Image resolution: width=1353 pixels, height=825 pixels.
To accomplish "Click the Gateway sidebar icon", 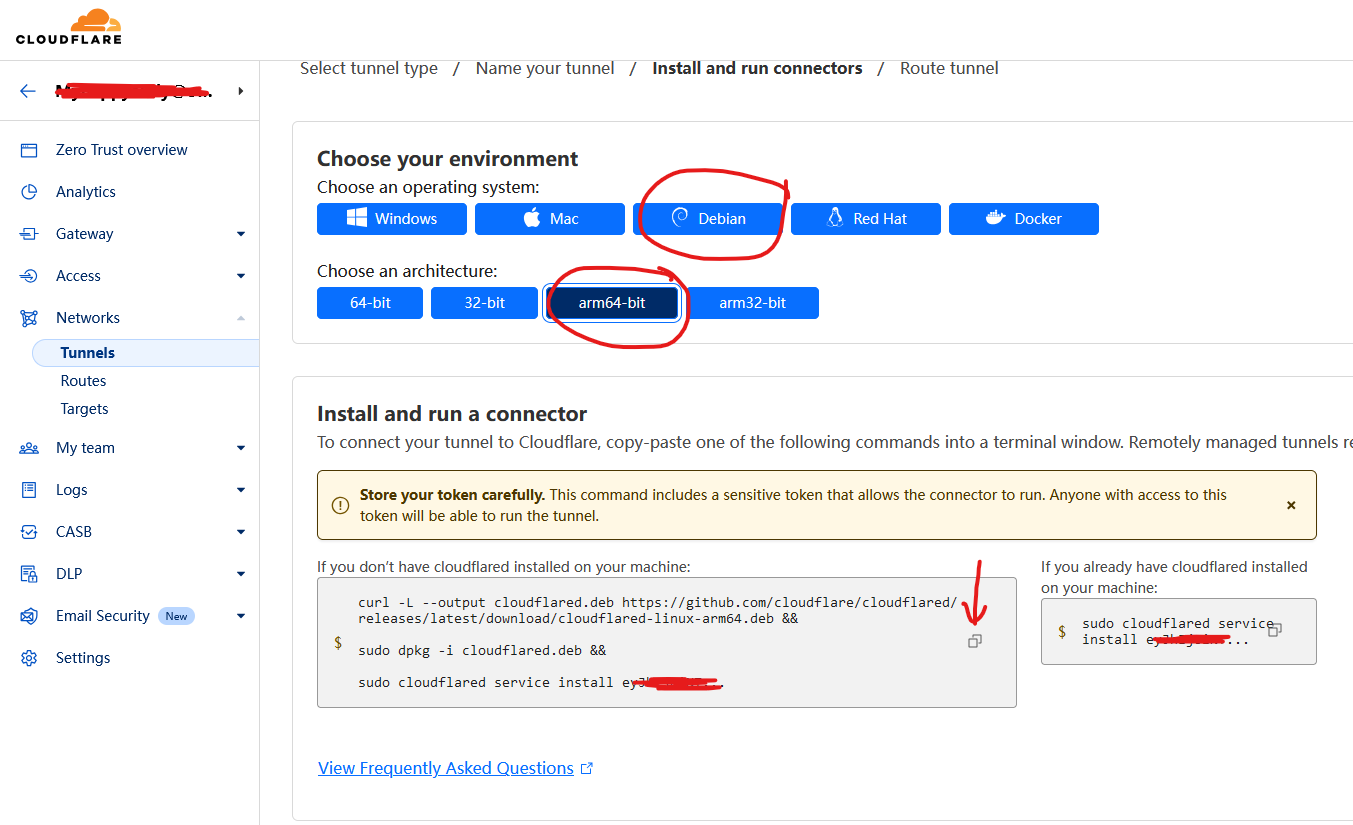I will coord(29,234).
